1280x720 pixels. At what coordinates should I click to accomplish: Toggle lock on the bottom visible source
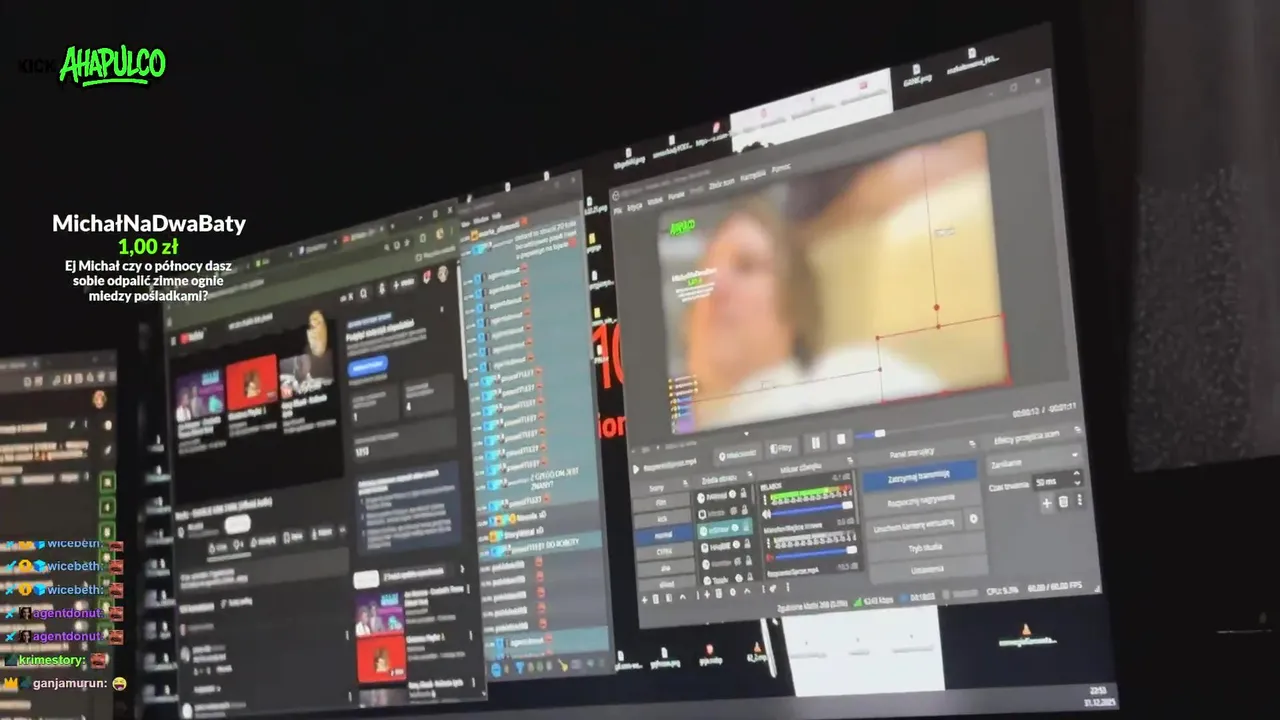750,576
